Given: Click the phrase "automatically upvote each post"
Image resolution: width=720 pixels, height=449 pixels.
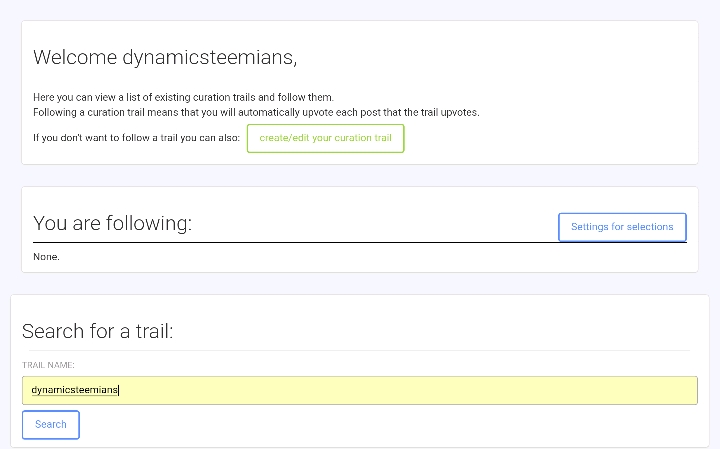Looking at the screenshot, I should (309, 112).
